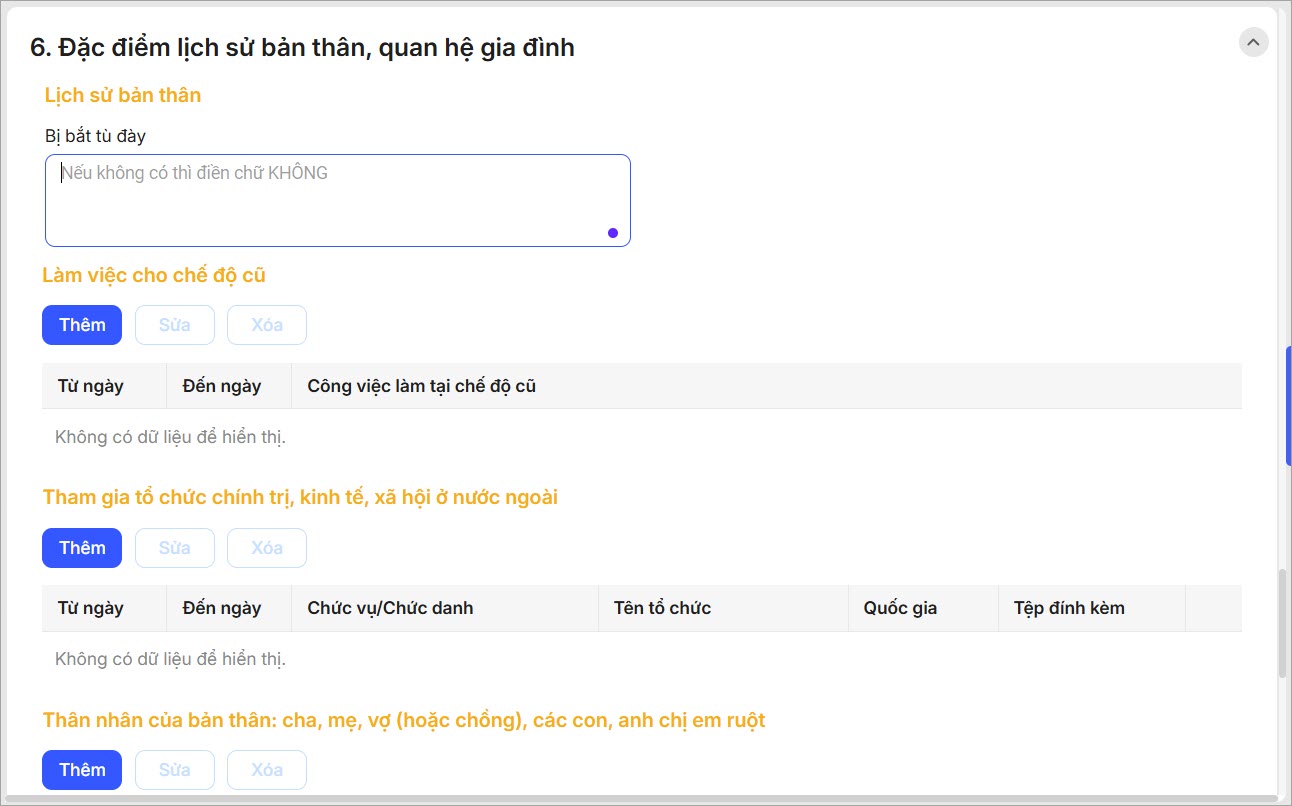Select the 'Chức vụ/Chức danh' column header
1292x806 pixels.
click(390, 608)
